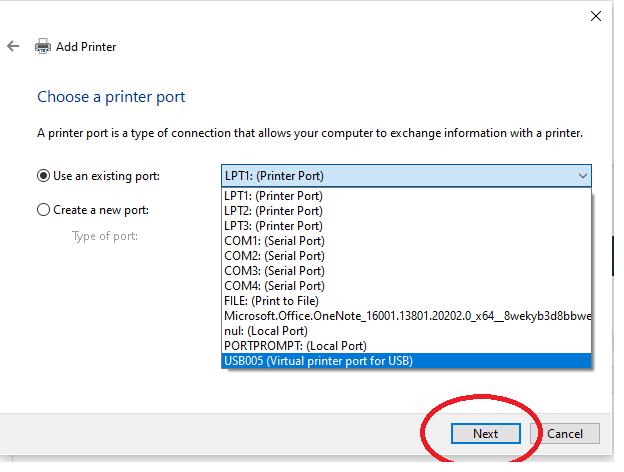
Task: Select COM1: (Serial Port) entry
Action: coord(274,241)
